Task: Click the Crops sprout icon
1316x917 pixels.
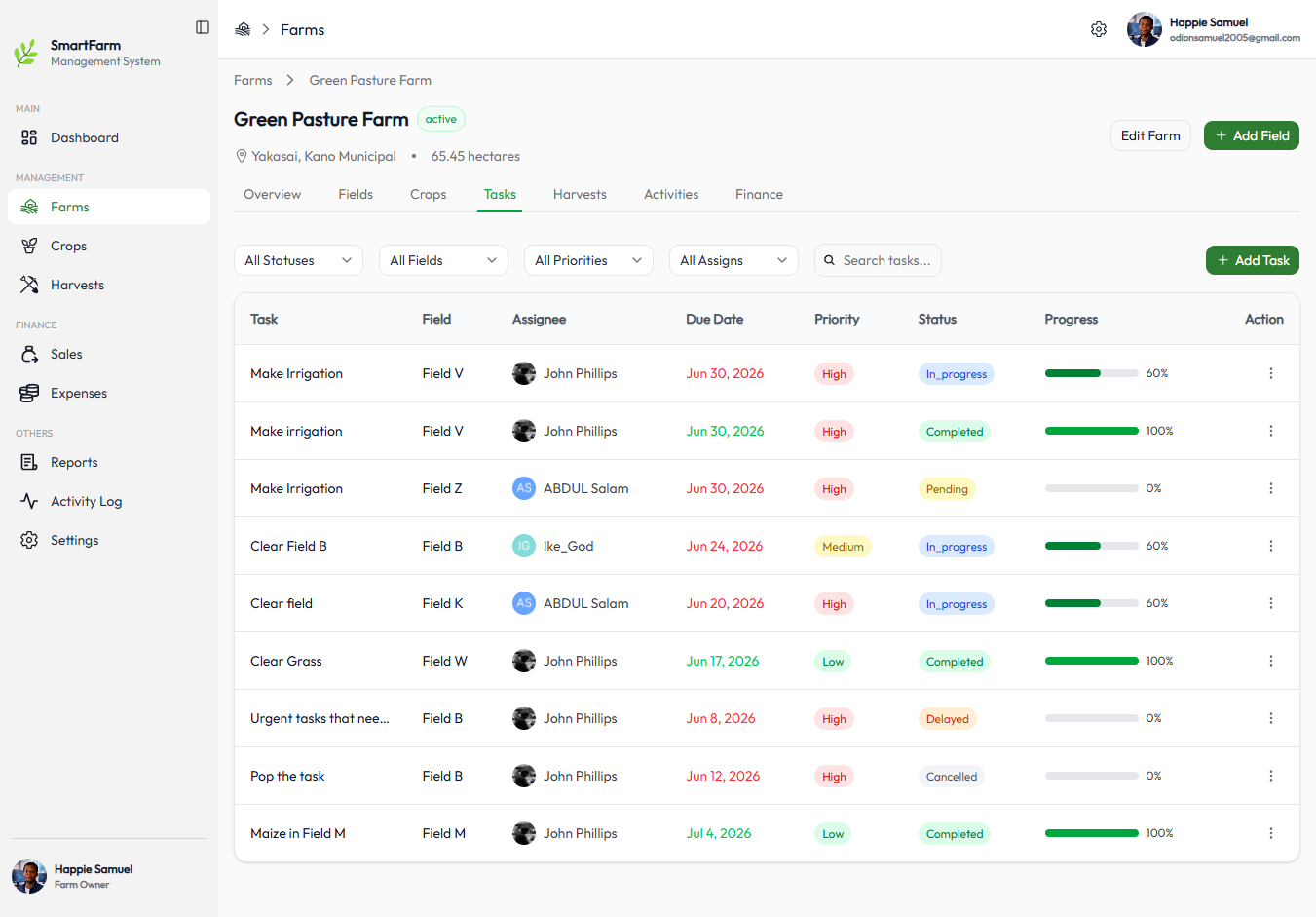Action: 29,246
